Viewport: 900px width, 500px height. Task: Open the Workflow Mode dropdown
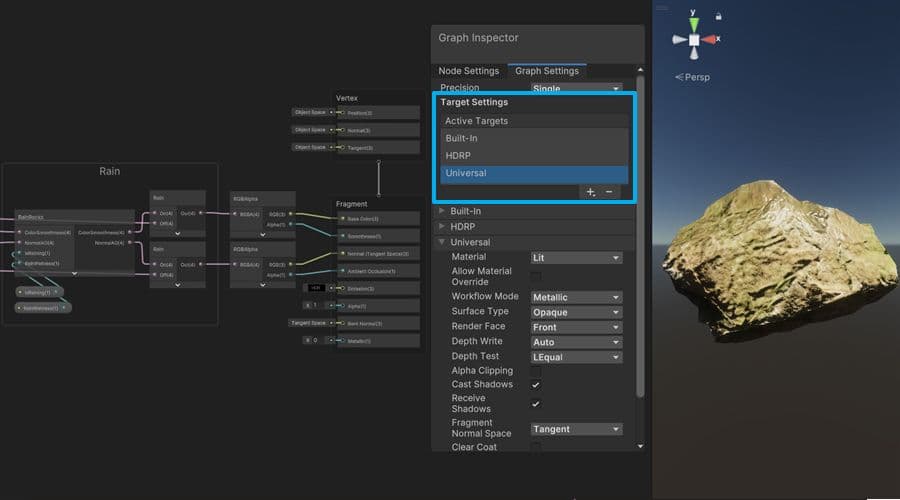point(576,297)
